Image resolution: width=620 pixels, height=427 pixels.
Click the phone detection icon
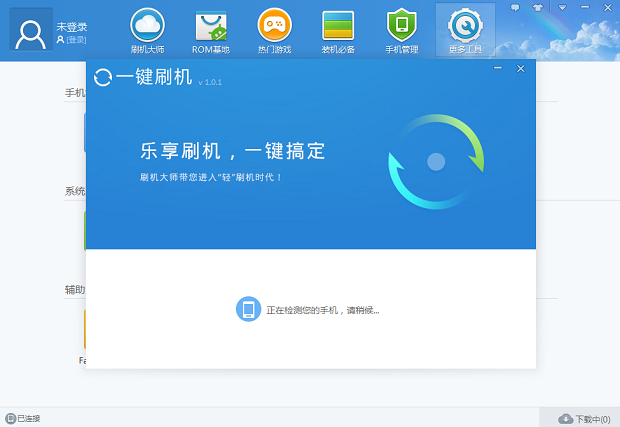[248, 309]
